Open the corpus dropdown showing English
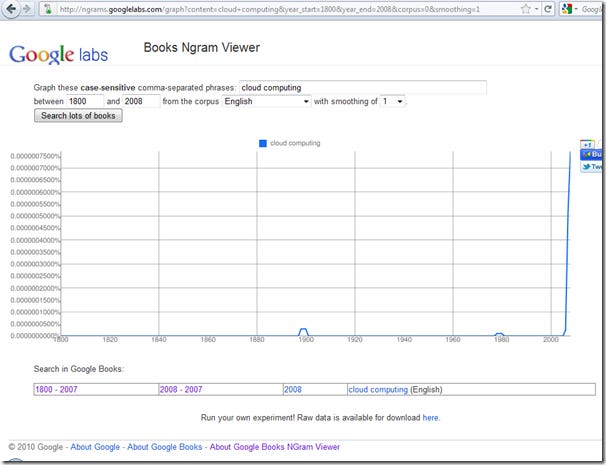Image resolution: width=606 pixels, height=465 pixels. pos(266,101)
